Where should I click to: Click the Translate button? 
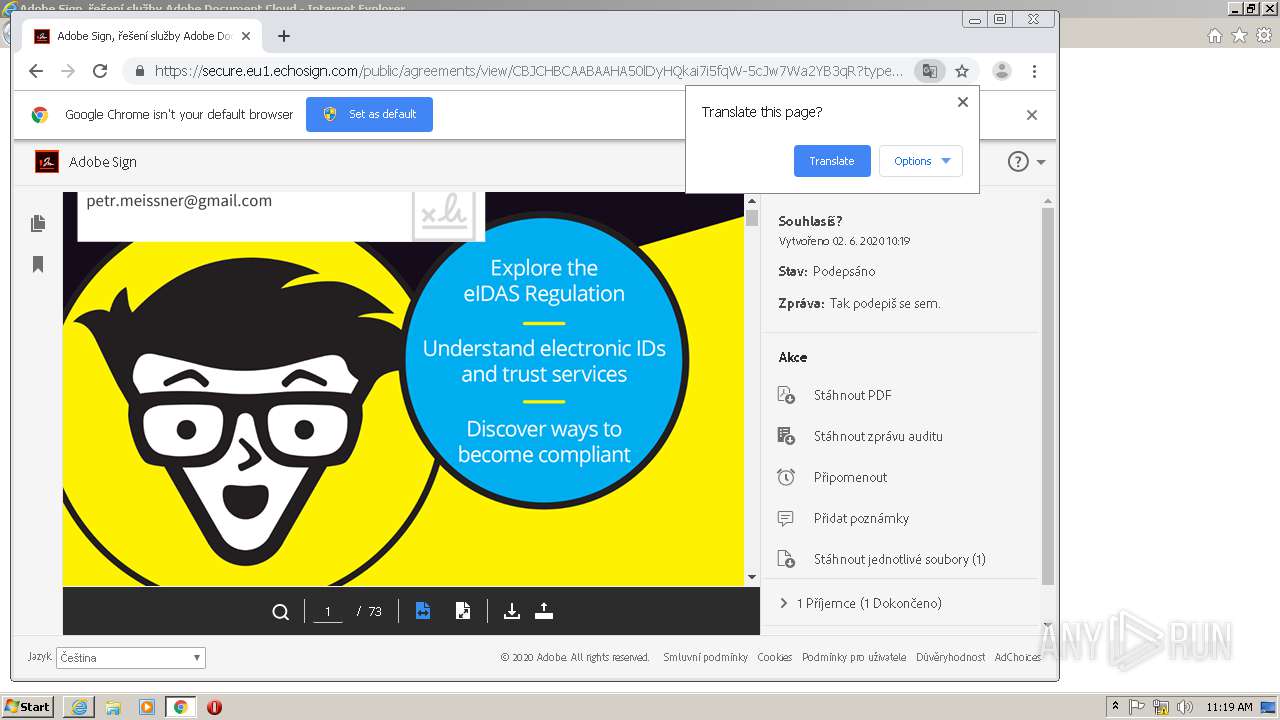(832, 161)
